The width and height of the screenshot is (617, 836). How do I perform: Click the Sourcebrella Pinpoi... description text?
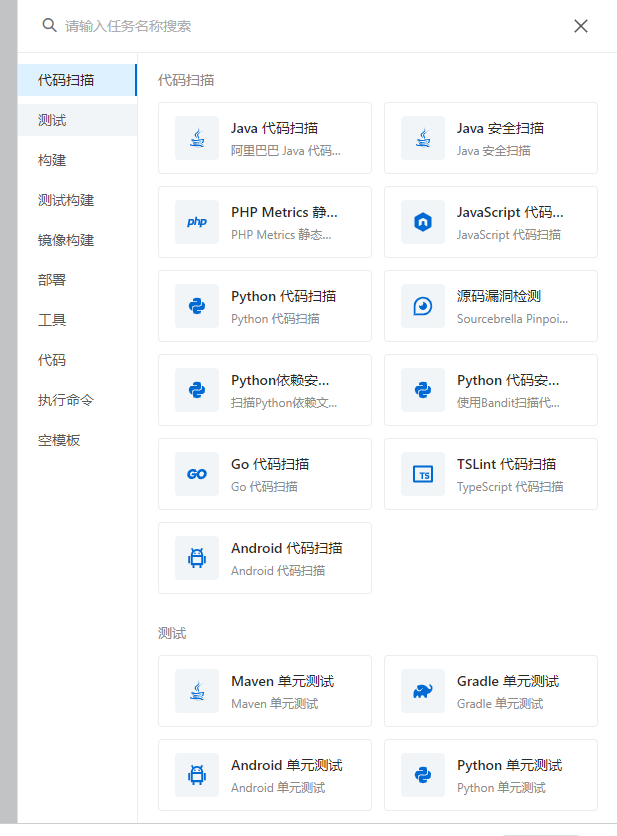point(512,319)
